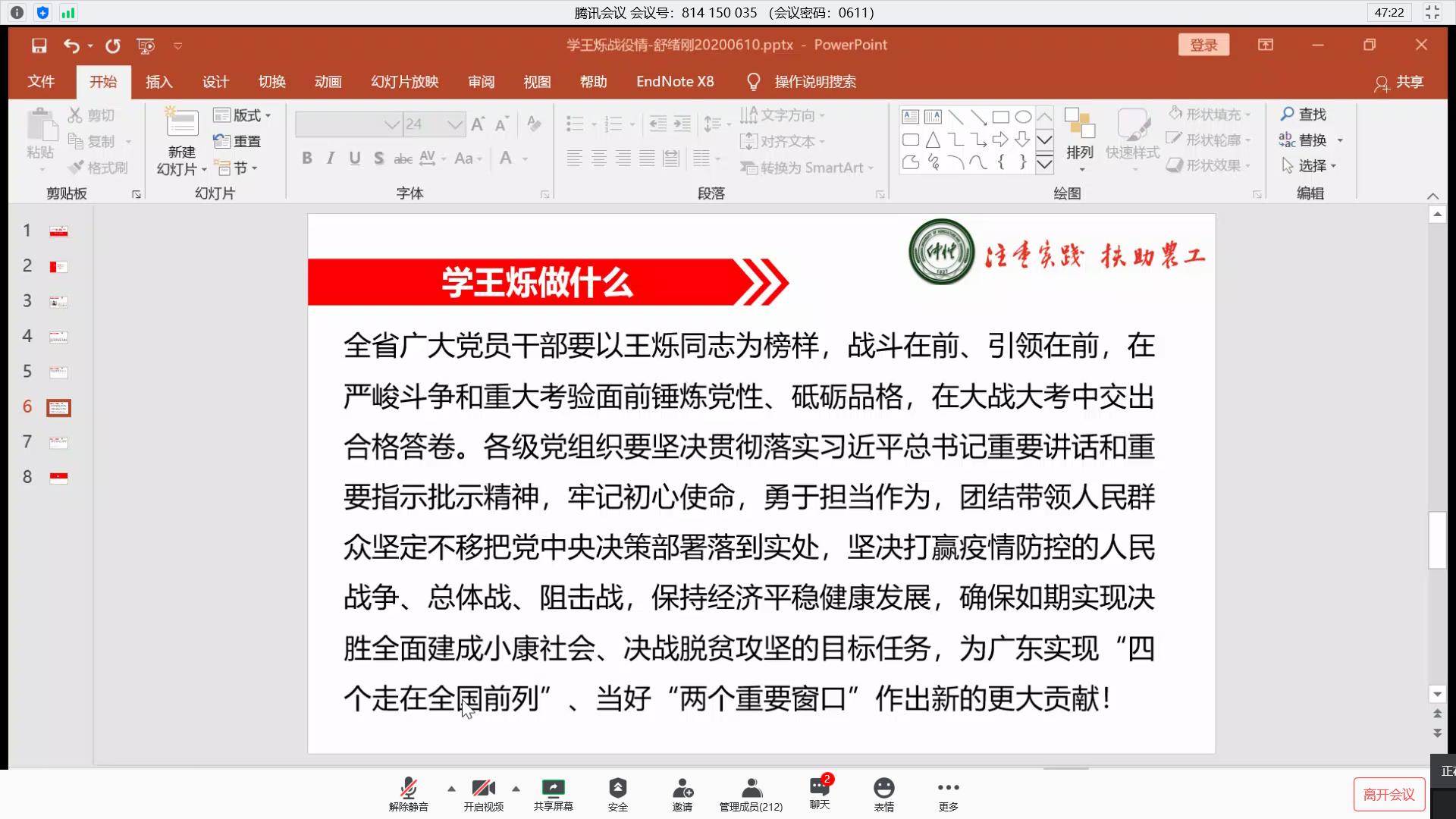Toggle the Bold formatting button

point(306,158)
